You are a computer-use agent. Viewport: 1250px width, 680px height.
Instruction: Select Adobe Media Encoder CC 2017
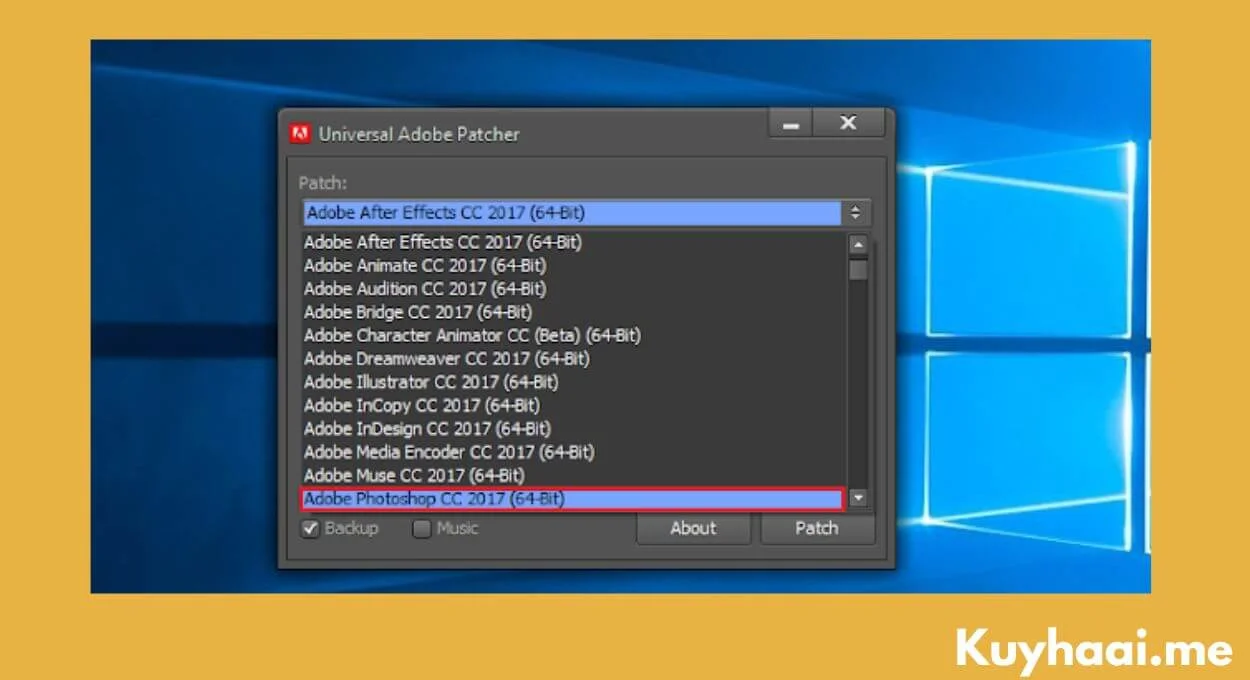[574, 452]
